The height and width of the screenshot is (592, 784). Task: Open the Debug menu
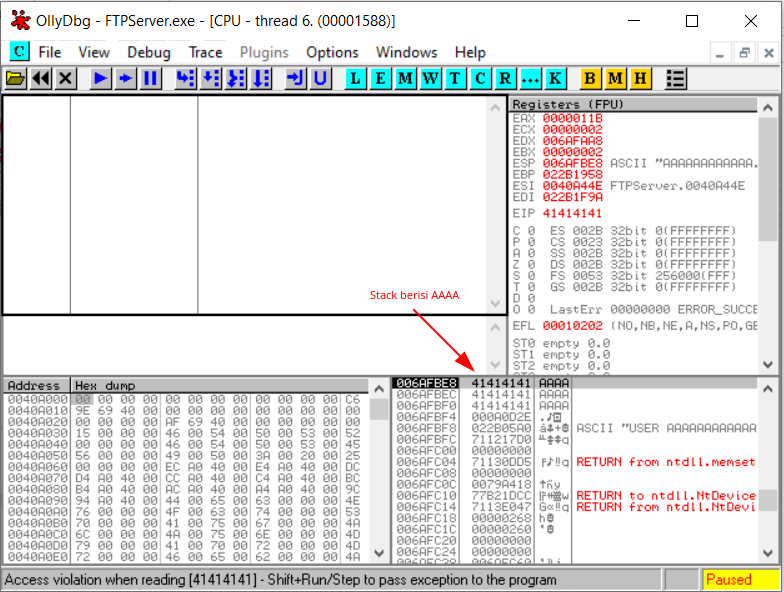[148, 52]
